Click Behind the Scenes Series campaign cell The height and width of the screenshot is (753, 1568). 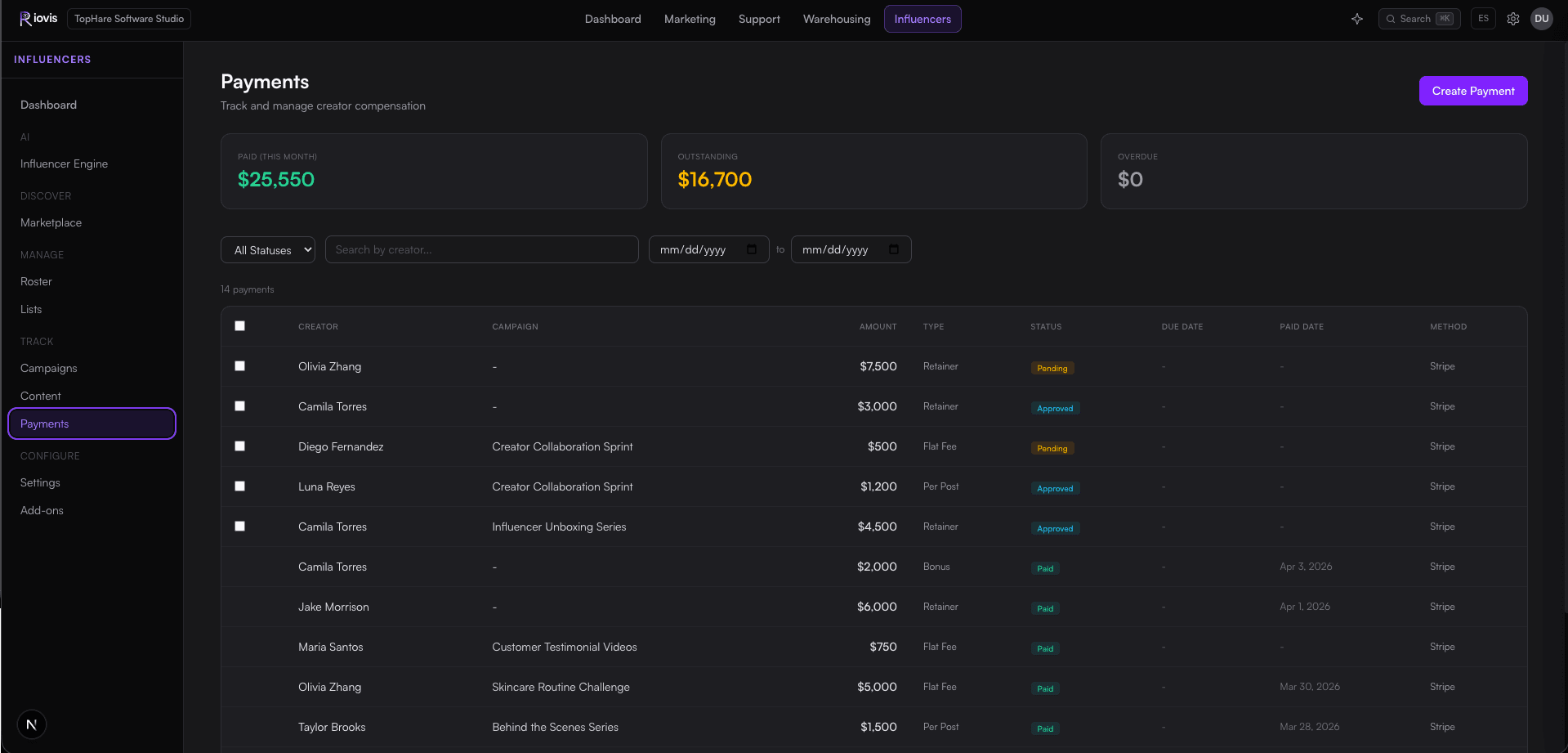[555, 727]
